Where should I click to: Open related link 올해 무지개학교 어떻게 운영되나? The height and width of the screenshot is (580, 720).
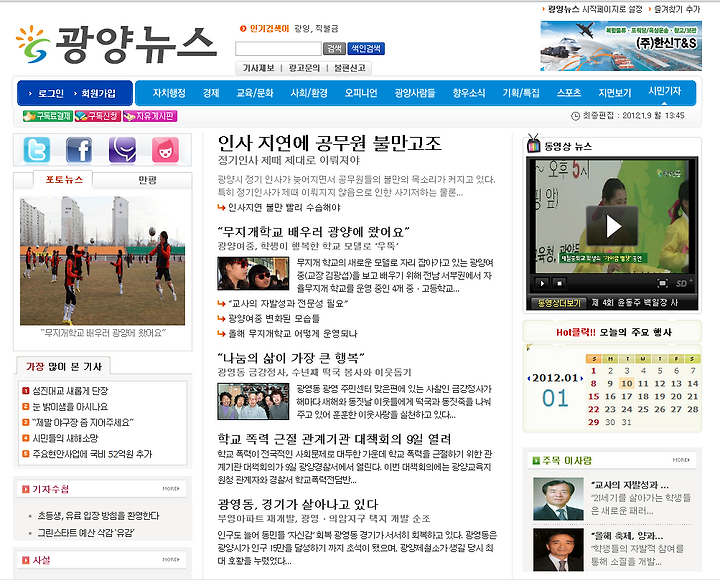292,333
